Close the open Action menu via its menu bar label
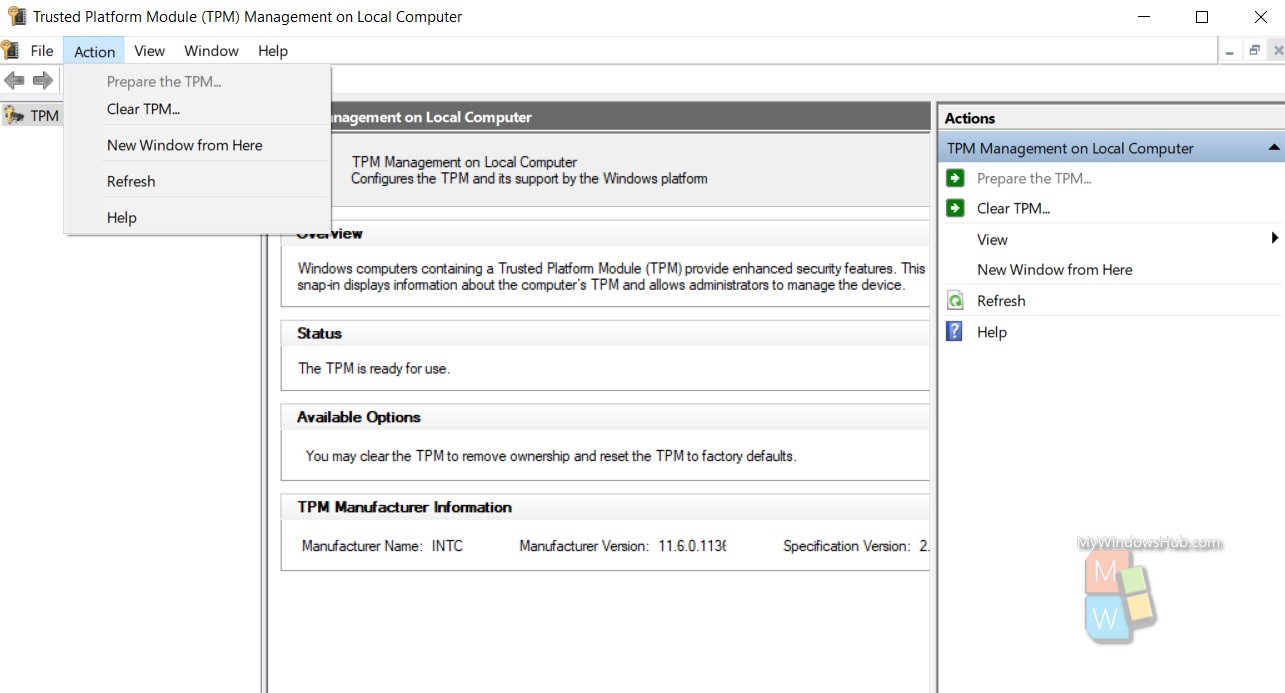Image resolution: width=1285 pixels, height=693 pixels. tap(95, 51)
